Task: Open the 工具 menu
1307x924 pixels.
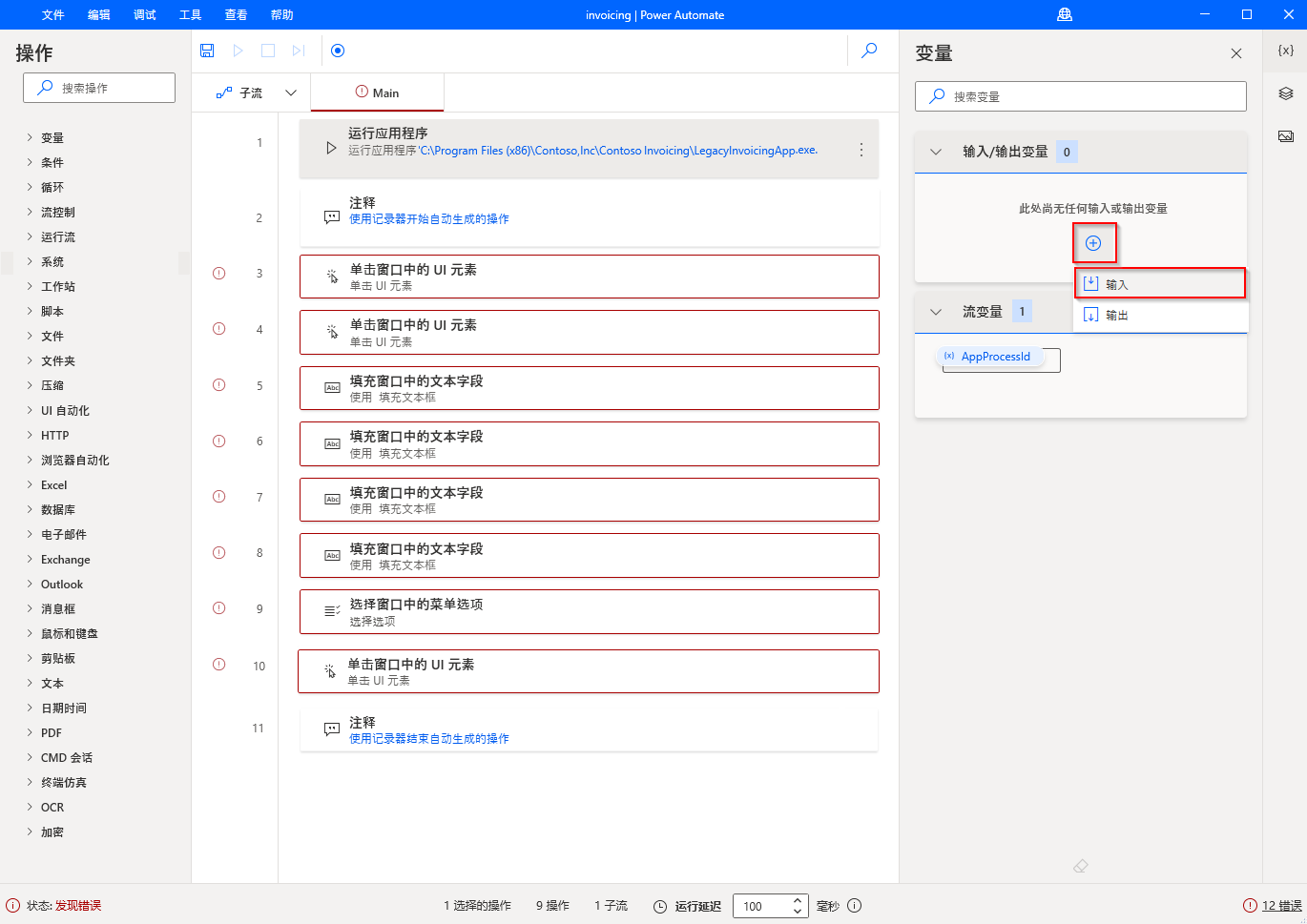Action: tap(191, 14)
